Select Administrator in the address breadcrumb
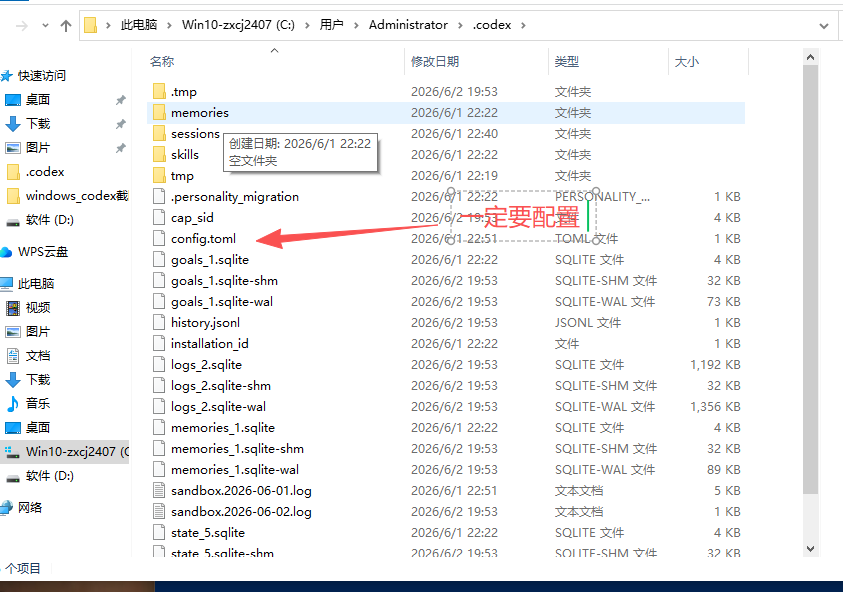The width and height of the screenshot is (843, 592). click(x=408, y=25)
